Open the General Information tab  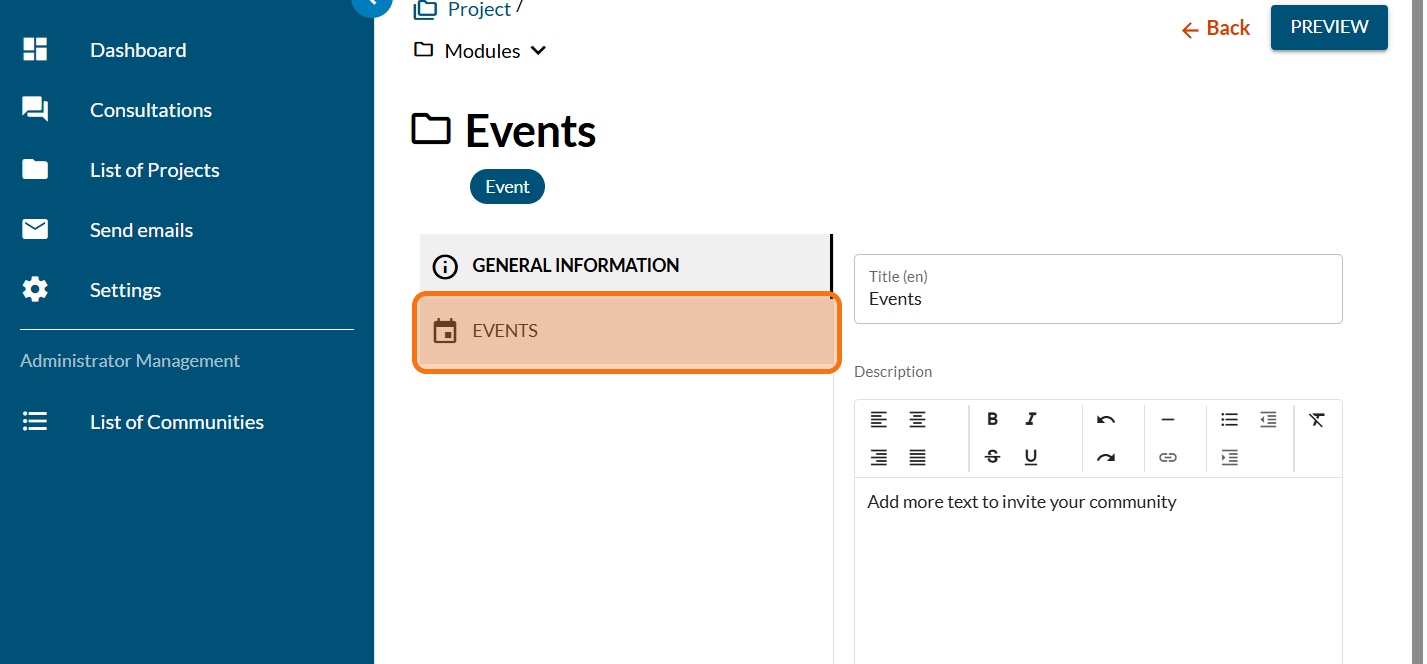(x=626, y=266)
